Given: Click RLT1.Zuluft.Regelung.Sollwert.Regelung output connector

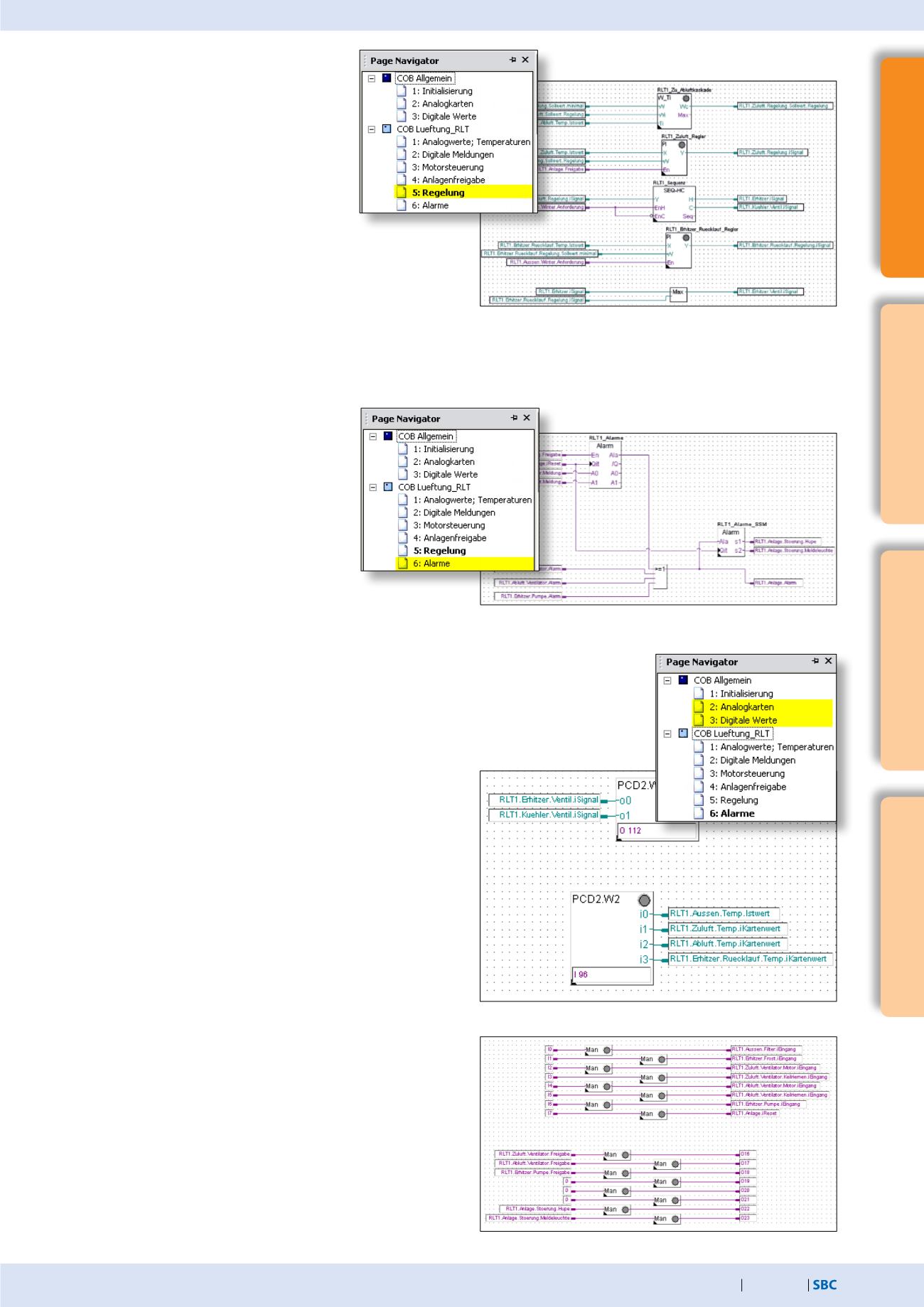Looking at the screenshot, I should (x=785, y=106).
